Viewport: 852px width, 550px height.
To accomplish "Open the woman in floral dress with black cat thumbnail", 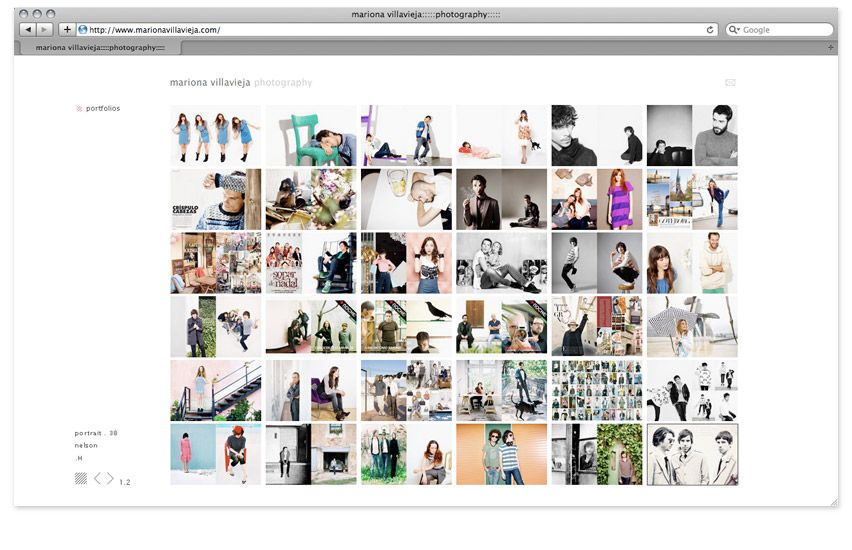I will tap(502, 135).
